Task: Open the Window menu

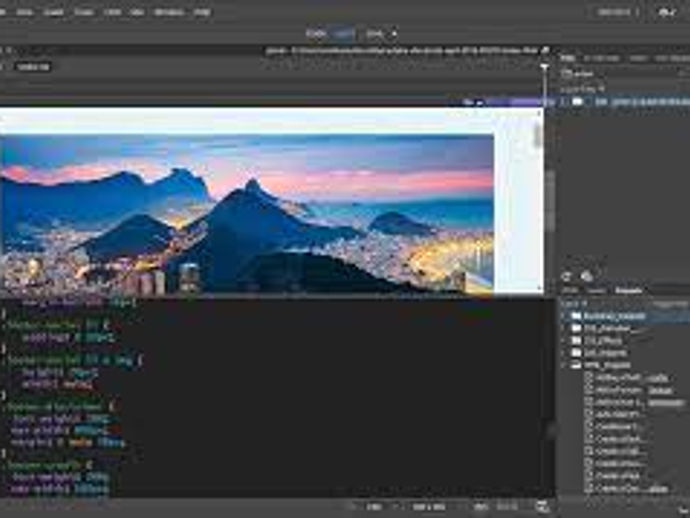Action: tap(169, 12)
